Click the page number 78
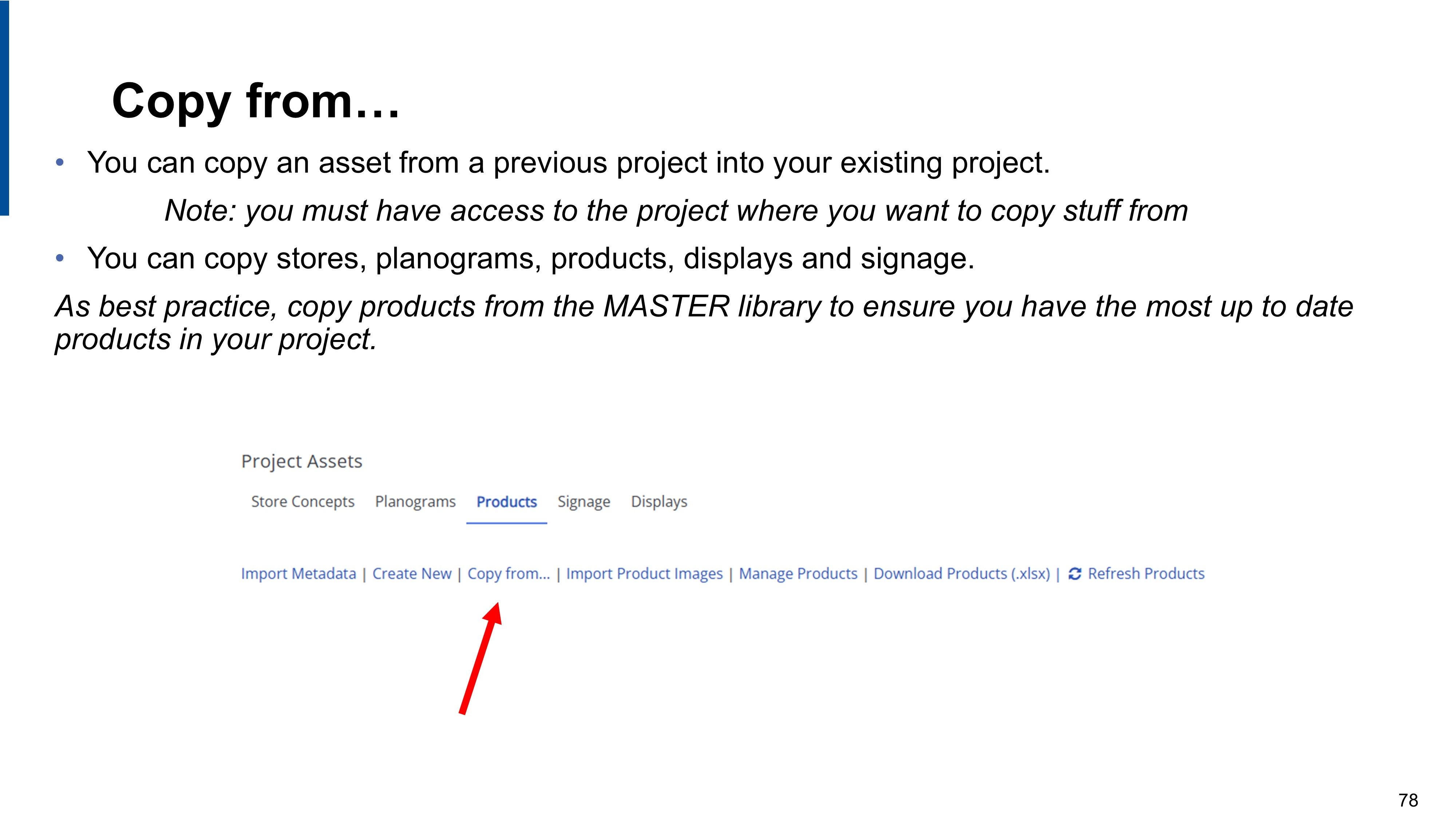1456x819 pixels. (x=1407, y=800)
